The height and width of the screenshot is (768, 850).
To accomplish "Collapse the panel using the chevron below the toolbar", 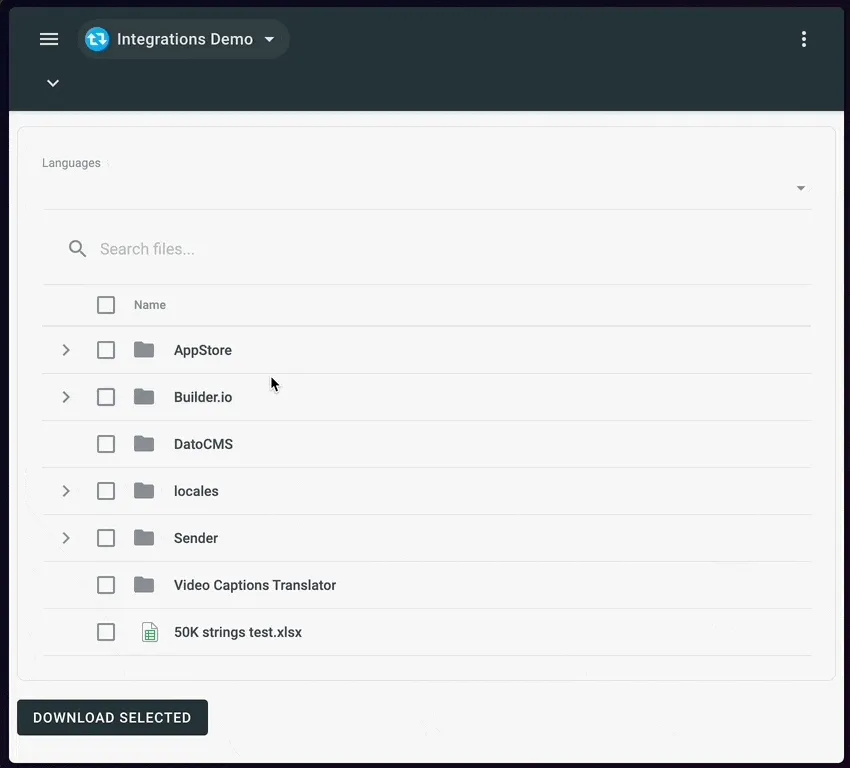I will [x=52, y=83].
